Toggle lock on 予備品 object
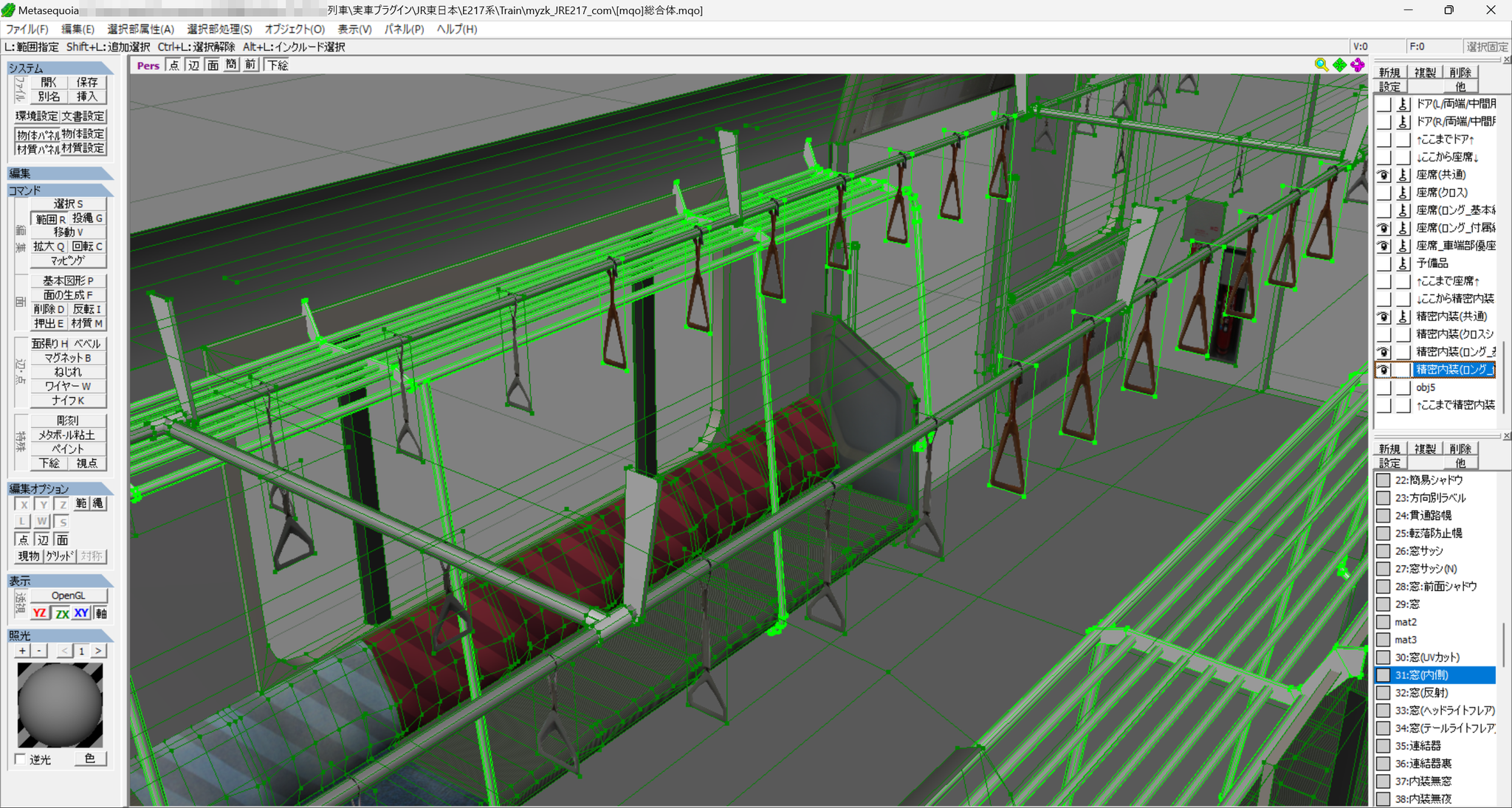 (x=1403, y=263)
